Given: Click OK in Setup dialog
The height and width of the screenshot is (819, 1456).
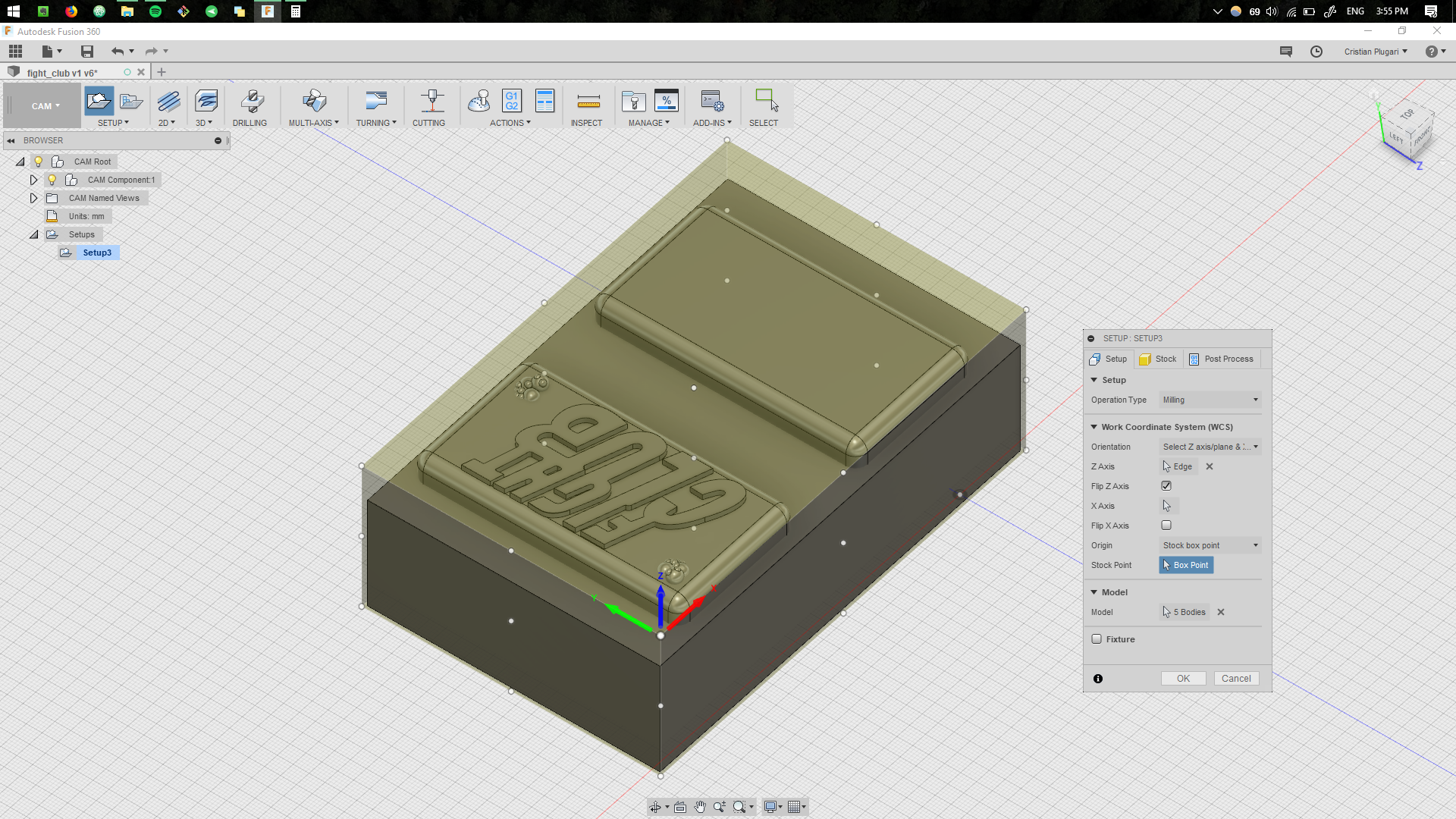Looking at the screenshot, I should point(1183,679).
